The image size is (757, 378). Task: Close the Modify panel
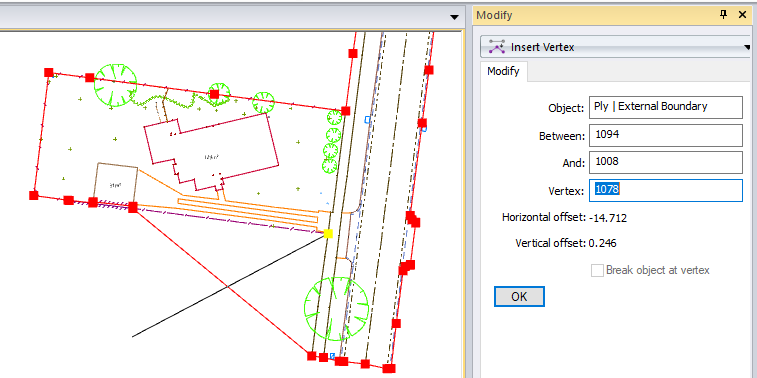click(743, 15)
